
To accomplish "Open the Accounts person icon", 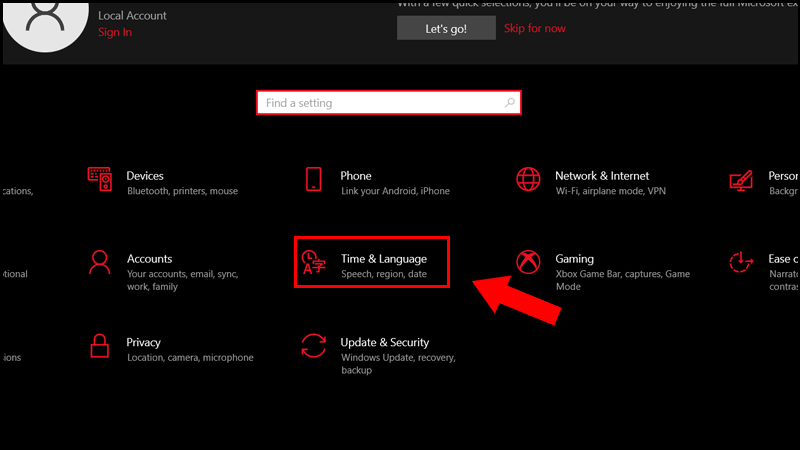I will tap(99, 262).
